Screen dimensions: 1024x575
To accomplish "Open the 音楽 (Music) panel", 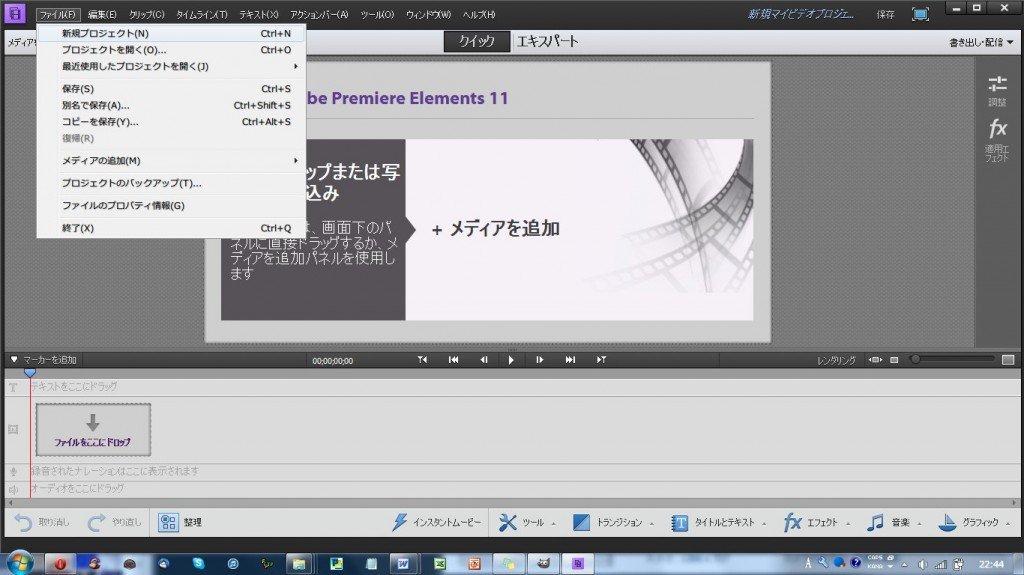I will tap(893, 522).
